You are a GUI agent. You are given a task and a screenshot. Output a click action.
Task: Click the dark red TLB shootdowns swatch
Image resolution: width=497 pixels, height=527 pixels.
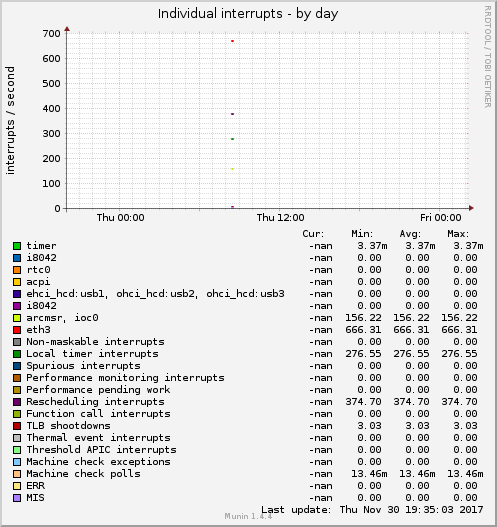click(x=17, y=426)
